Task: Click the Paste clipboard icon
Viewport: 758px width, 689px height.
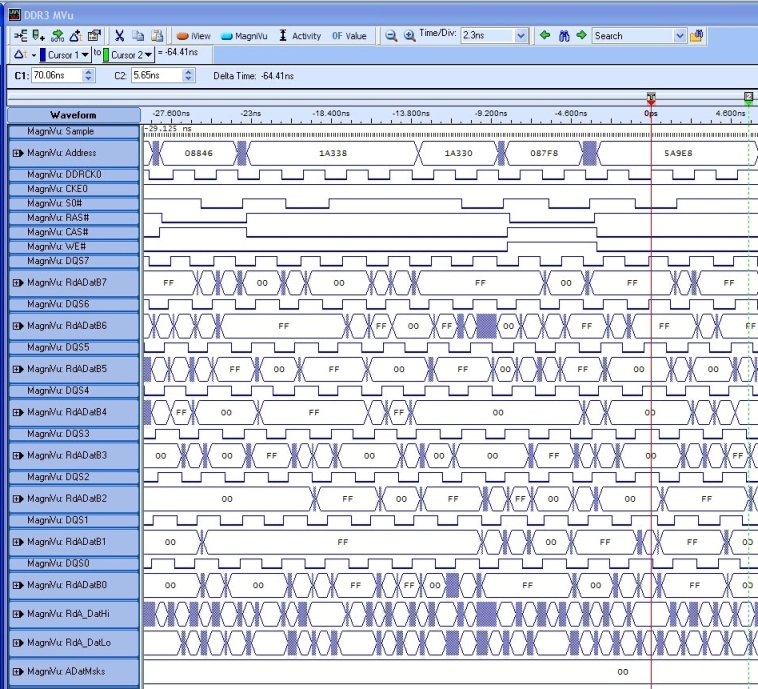Action: (157, 36)
